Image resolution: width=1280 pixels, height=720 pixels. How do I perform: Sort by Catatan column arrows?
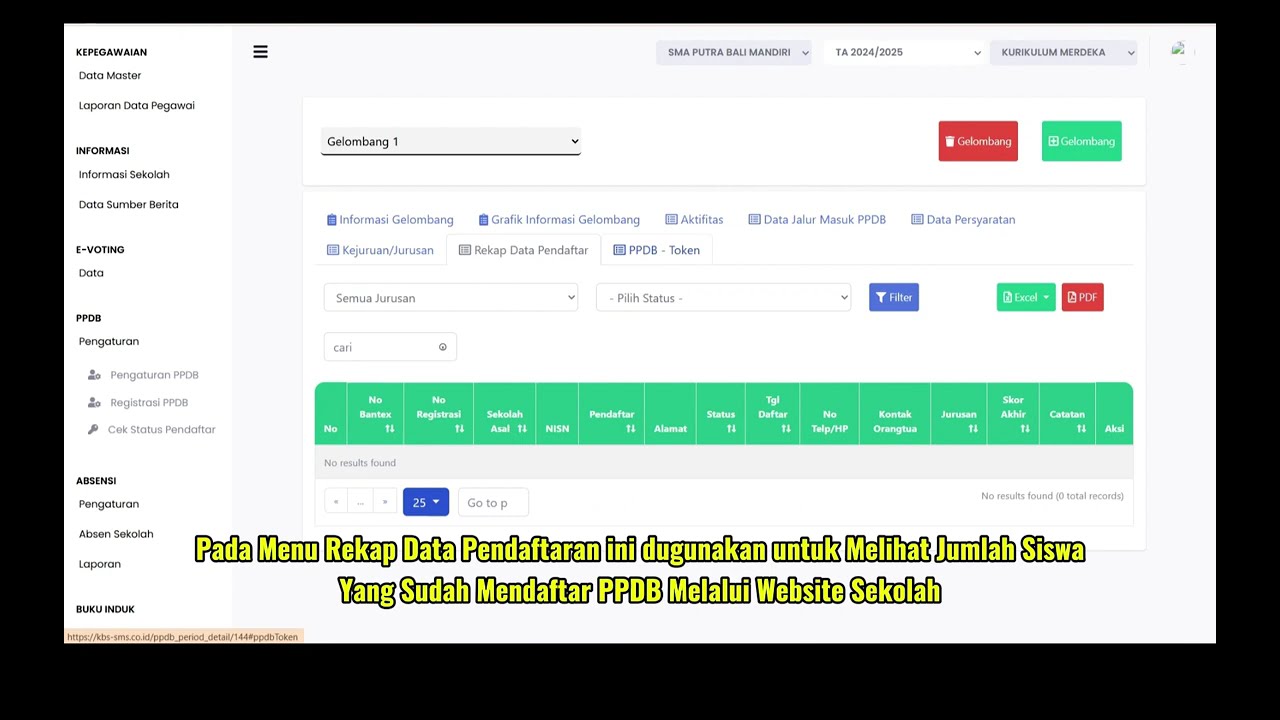(1081, 428)
